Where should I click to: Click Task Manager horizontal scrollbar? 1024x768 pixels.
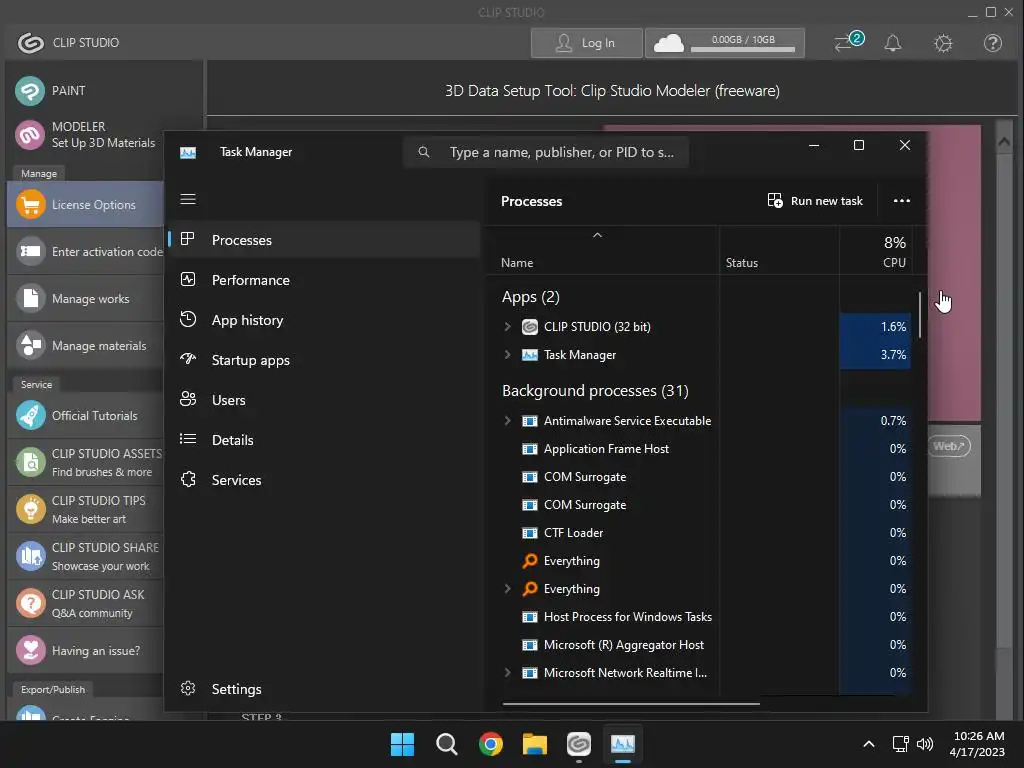[631, 704]
